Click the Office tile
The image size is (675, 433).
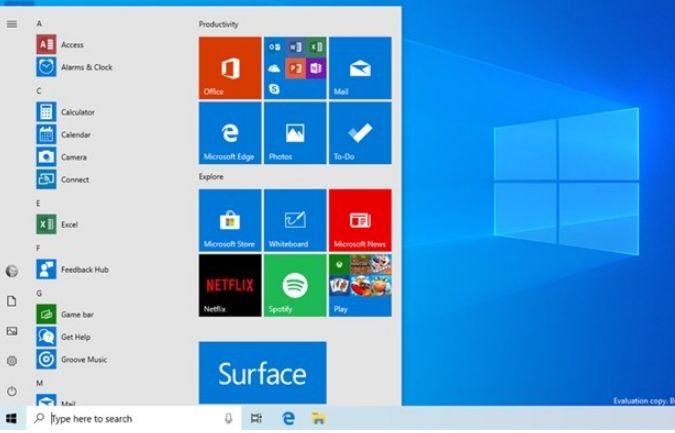(230, 68)
